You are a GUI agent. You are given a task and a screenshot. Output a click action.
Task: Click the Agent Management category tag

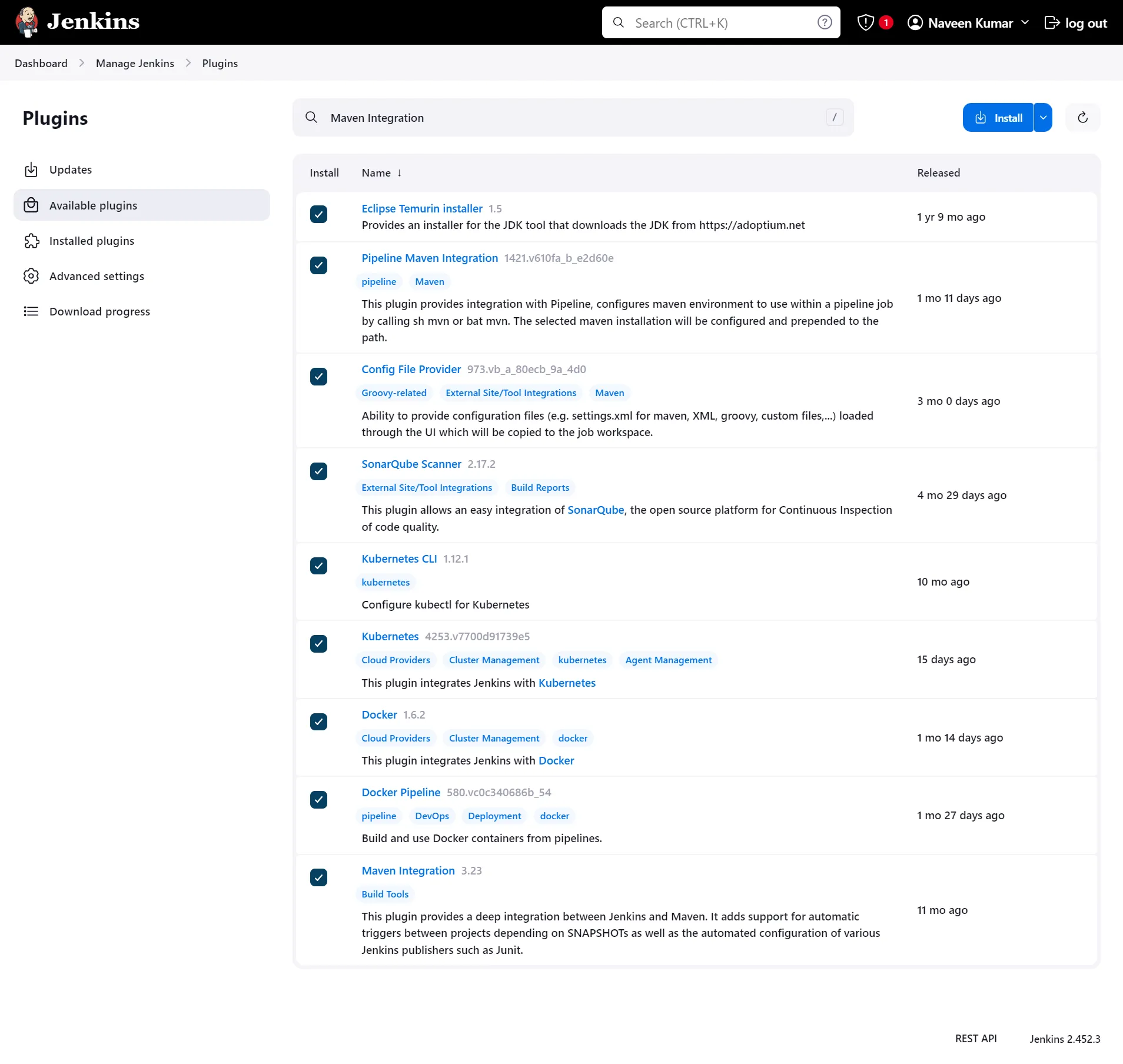point(669,660)
